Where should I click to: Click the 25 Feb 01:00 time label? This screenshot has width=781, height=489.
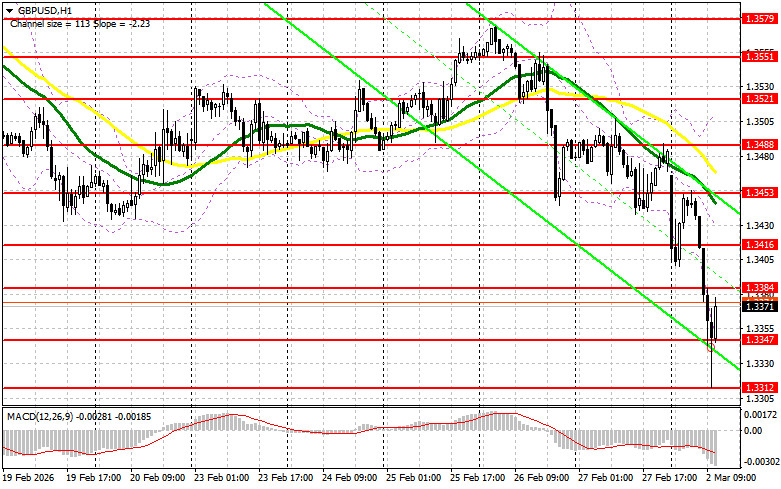(x=413, y=478)
